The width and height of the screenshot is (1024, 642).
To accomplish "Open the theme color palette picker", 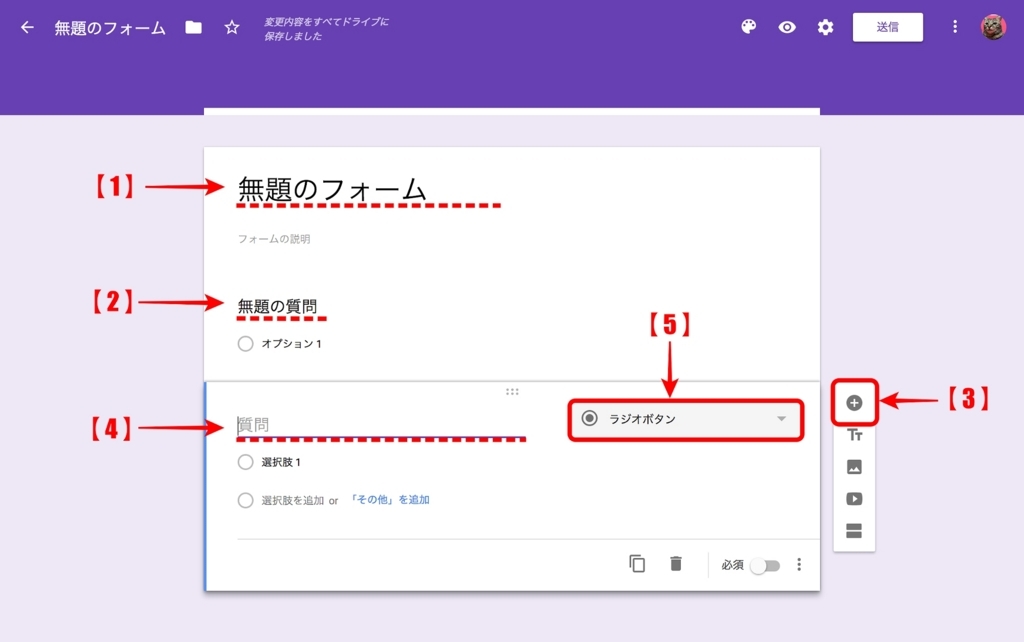I will coord(748,27).
